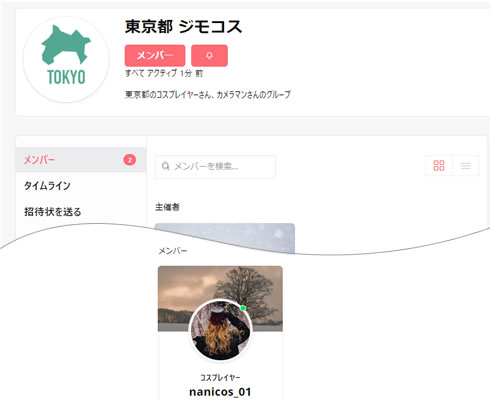This screenshot has width=490, height=400.
Task: Click the magnifier icon in member search
Action: pyautogui.click(x=165, y=166)
